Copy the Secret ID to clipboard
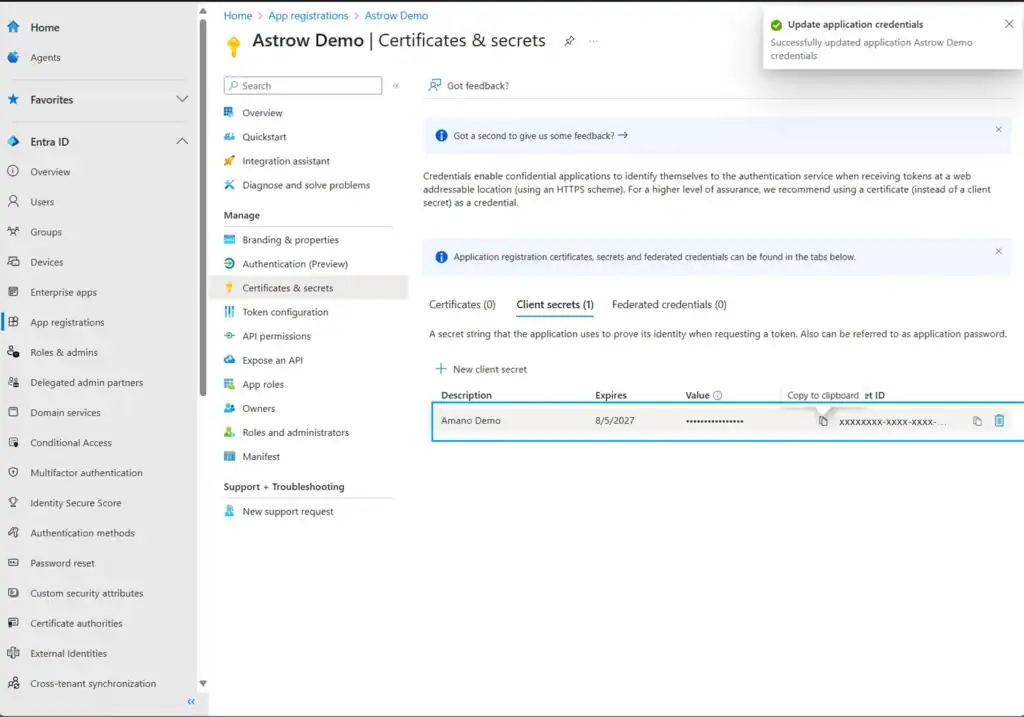Screen dimensions: 1024x717 (977, 421)
